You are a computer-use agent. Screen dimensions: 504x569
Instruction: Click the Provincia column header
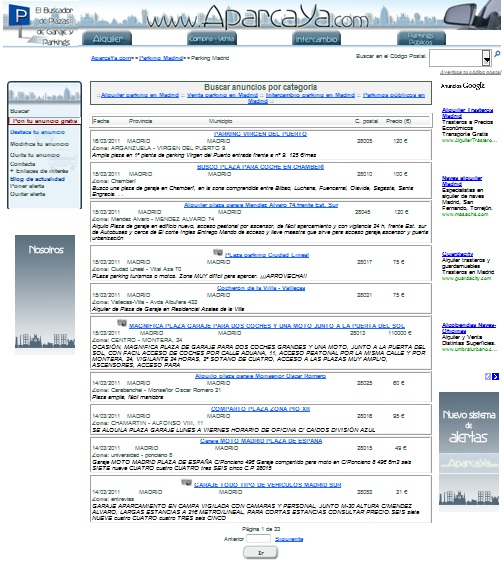click(x=140, y=121)
